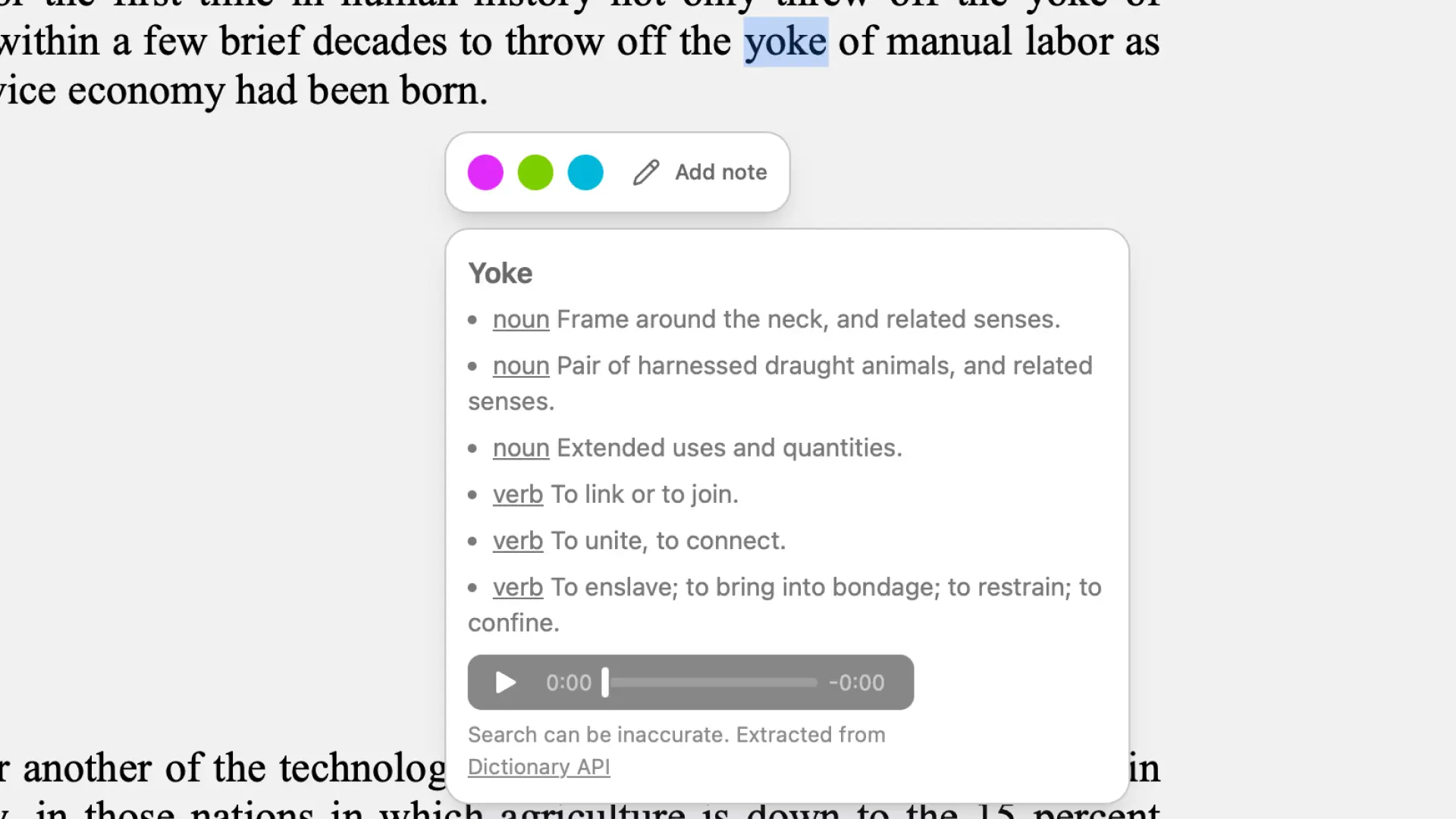Click the 0:00 elapsed time label

pyautogui.click(x=568, y=682)
